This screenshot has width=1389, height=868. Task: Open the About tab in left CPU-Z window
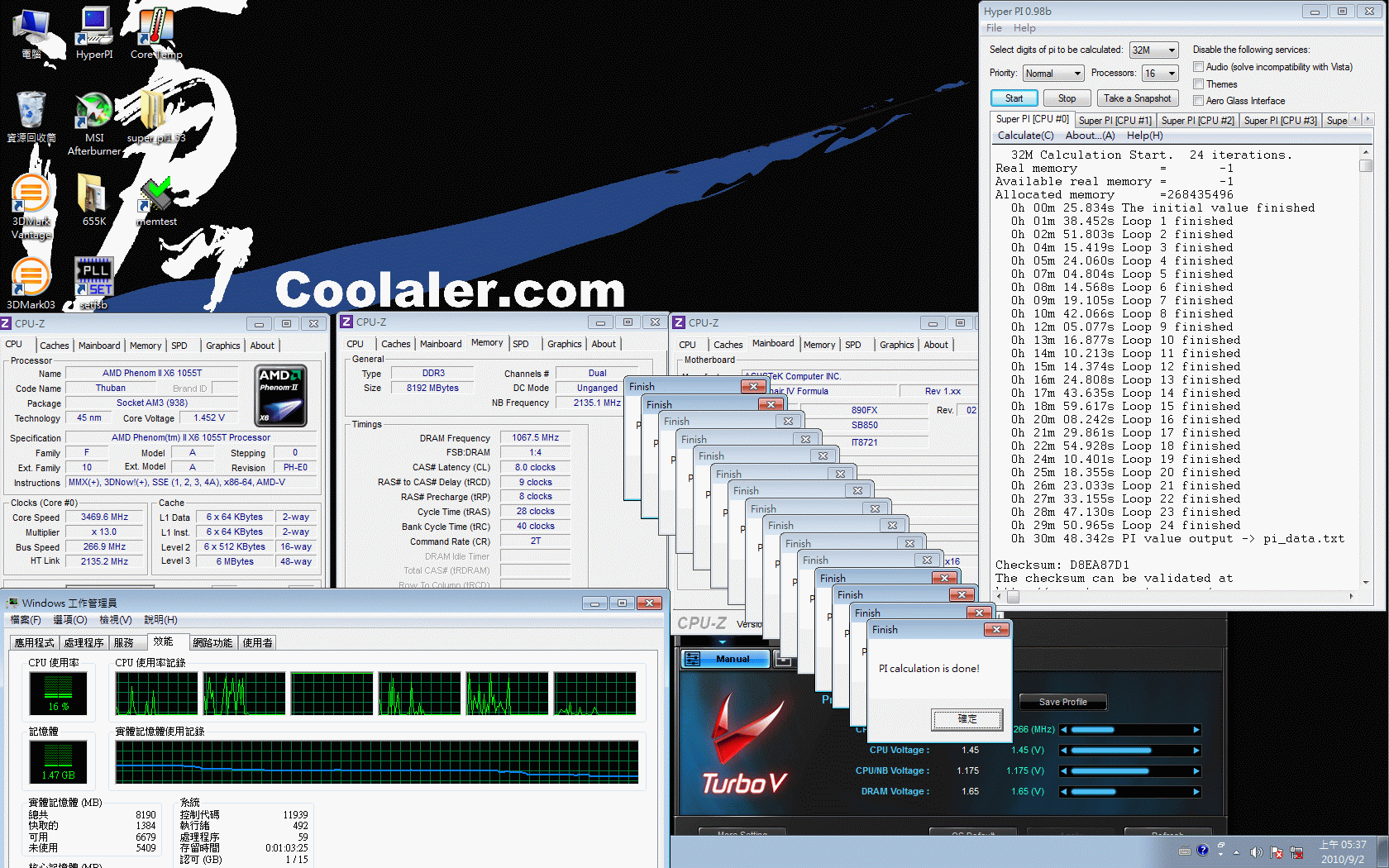coord(262,346)
